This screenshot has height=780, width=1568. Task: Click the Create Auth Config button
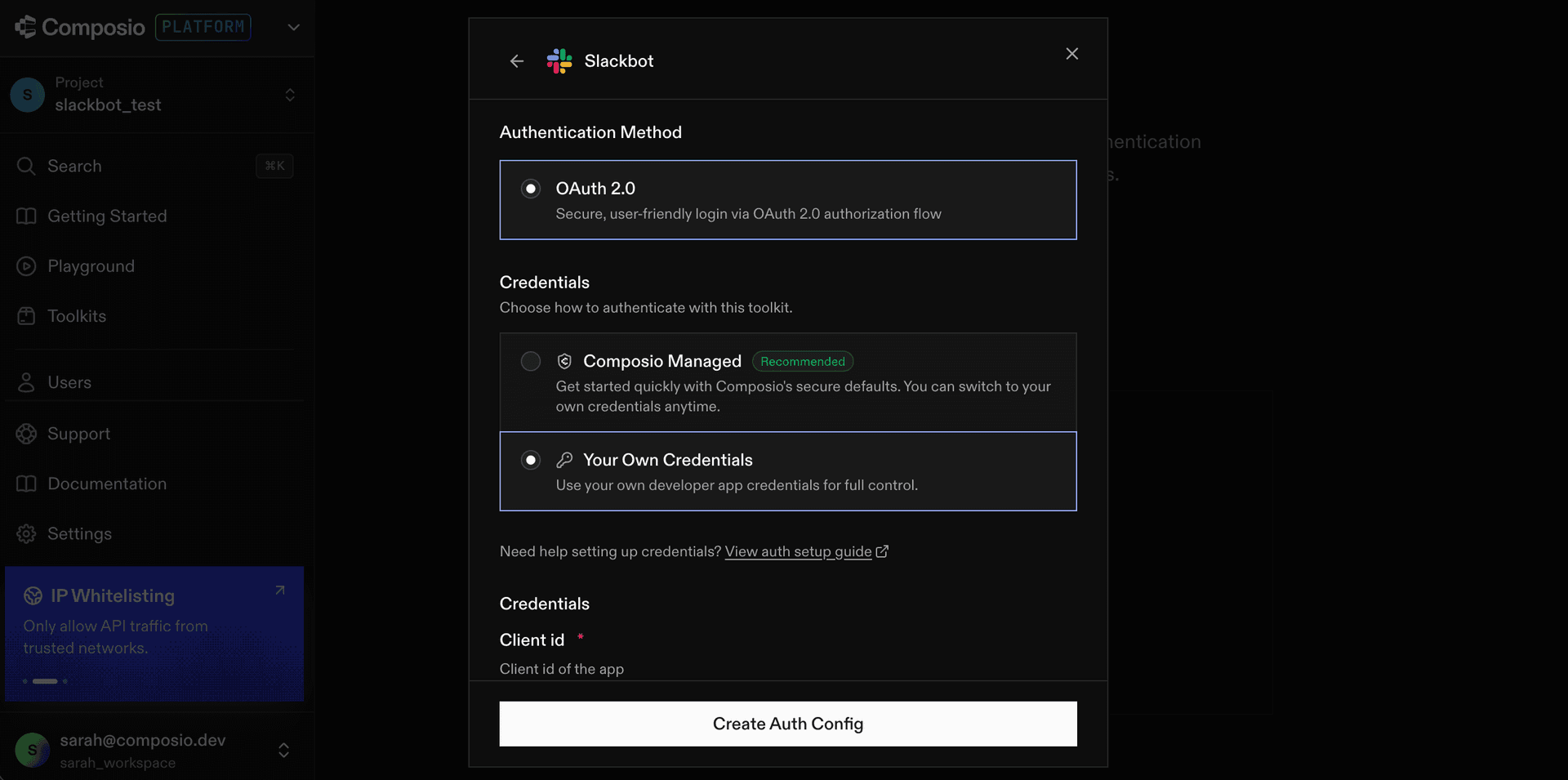pos(788,724)
